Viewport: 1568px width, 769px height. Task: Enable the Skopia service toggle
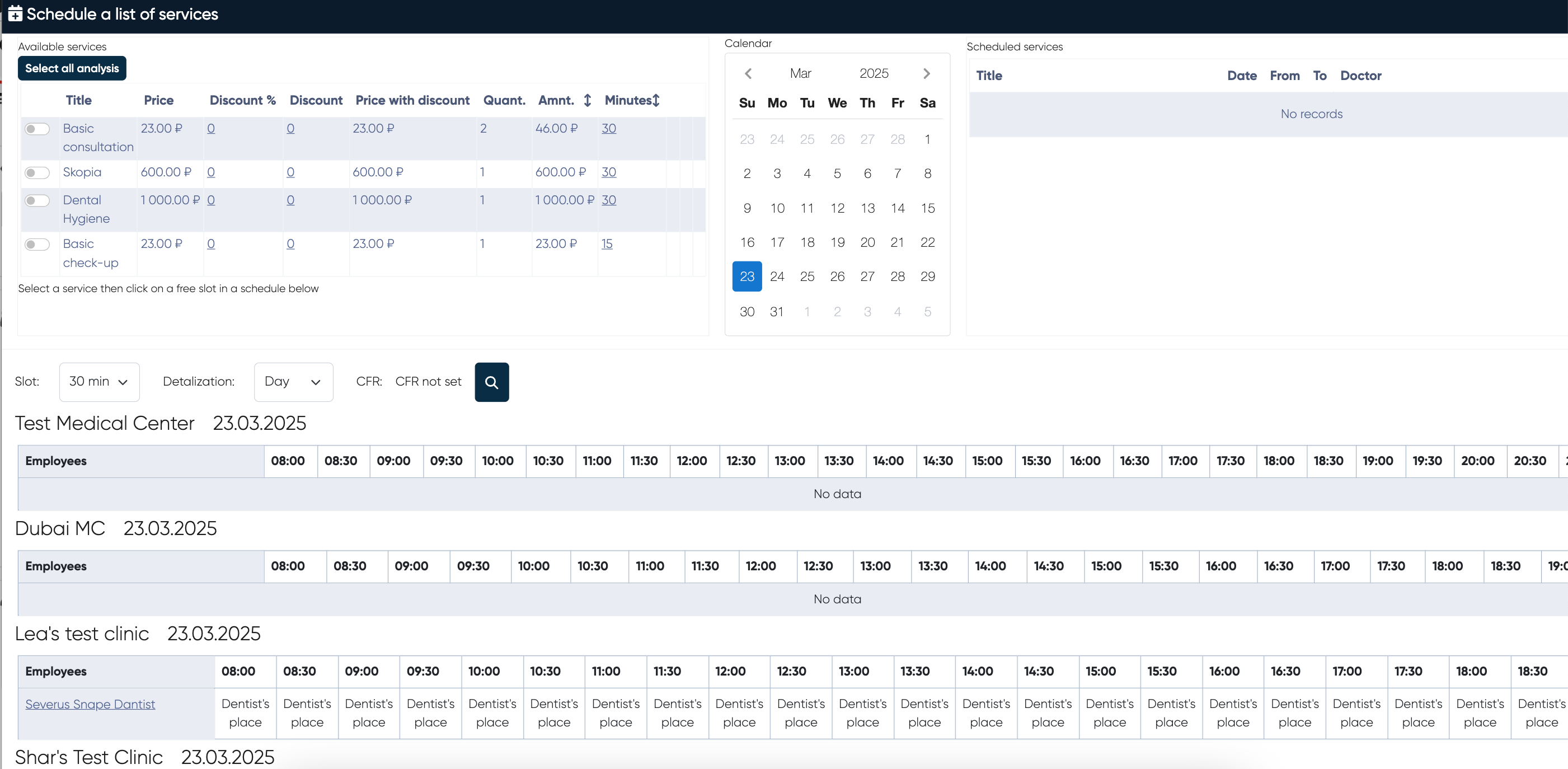point(37,173)
